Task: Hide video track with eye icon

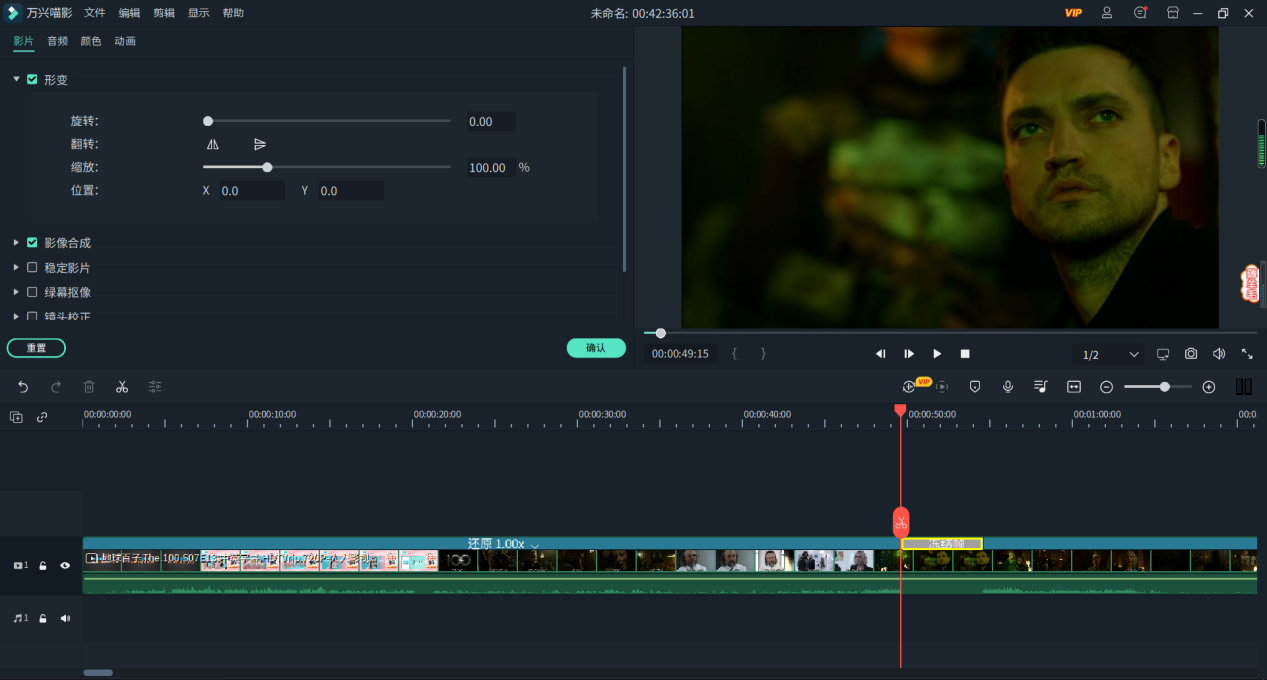Action: pos(65,565)
